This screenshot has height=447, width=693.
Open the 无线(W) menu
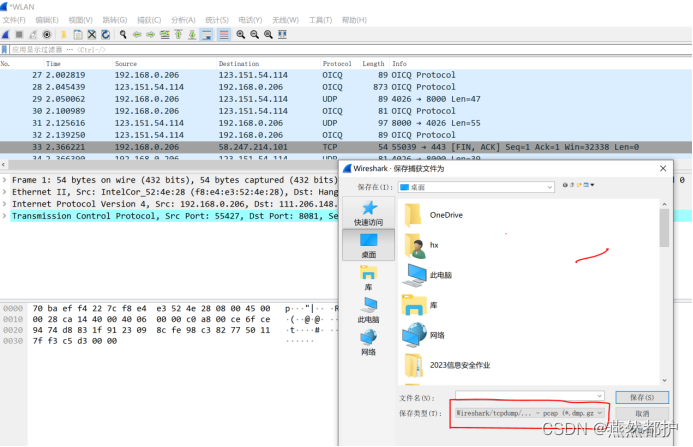[285, 20]
